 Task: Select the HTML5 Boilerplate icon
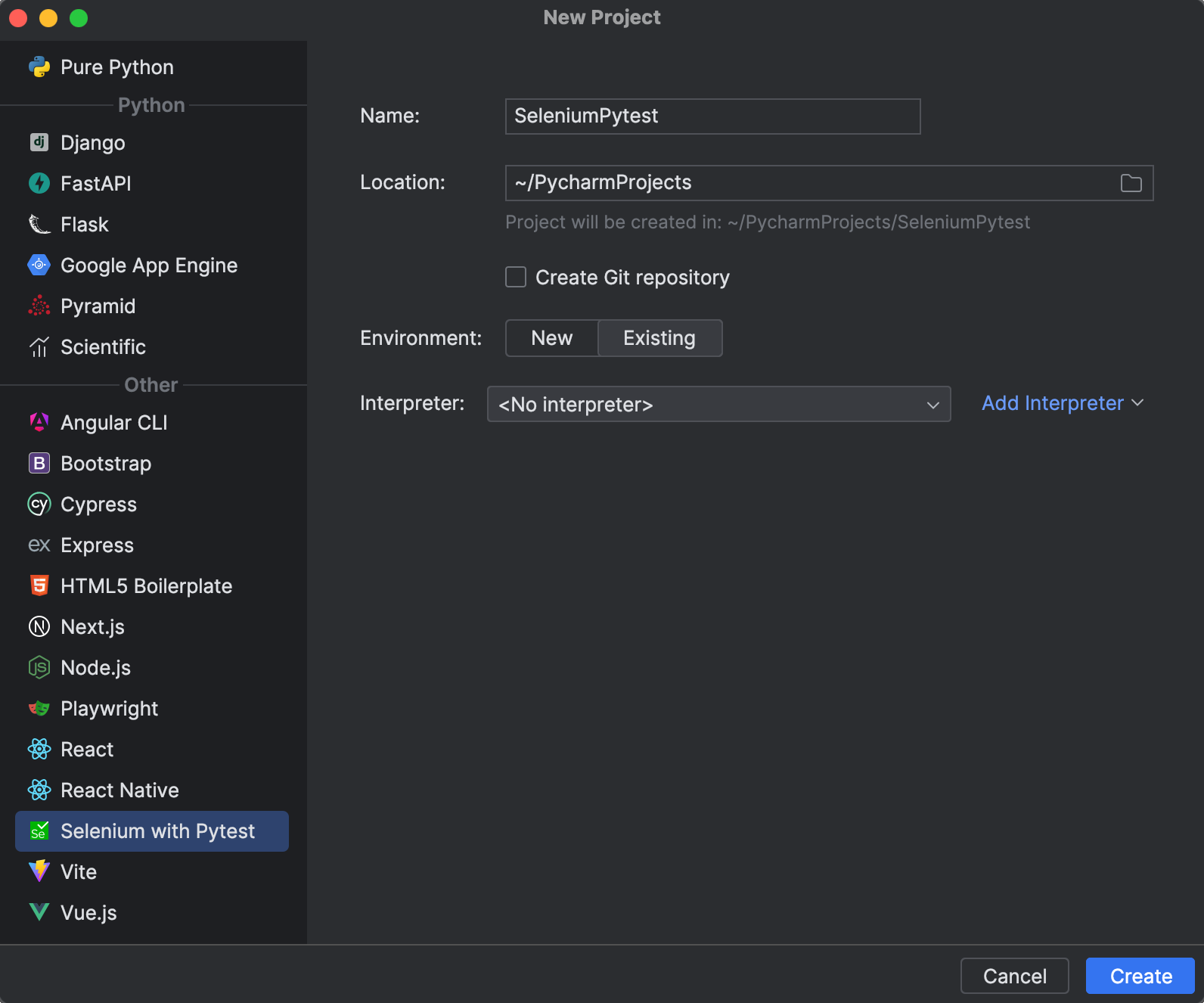pyautogui.click(x=39, y=585)
